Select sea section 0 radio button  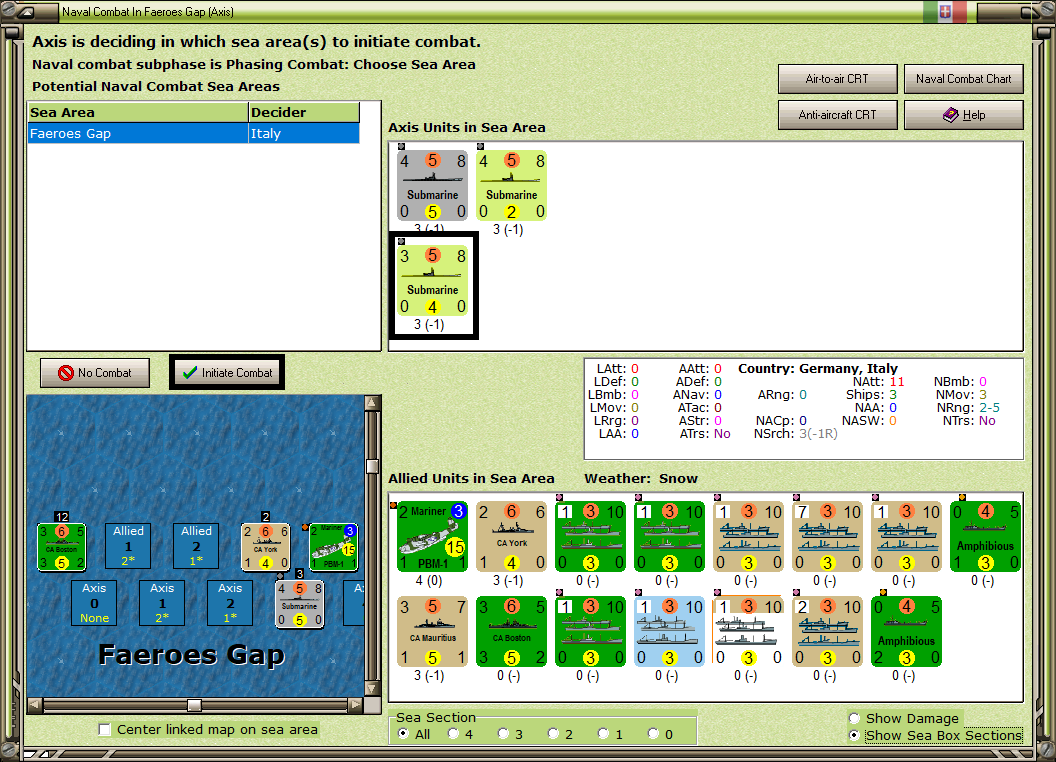point(653,734)
